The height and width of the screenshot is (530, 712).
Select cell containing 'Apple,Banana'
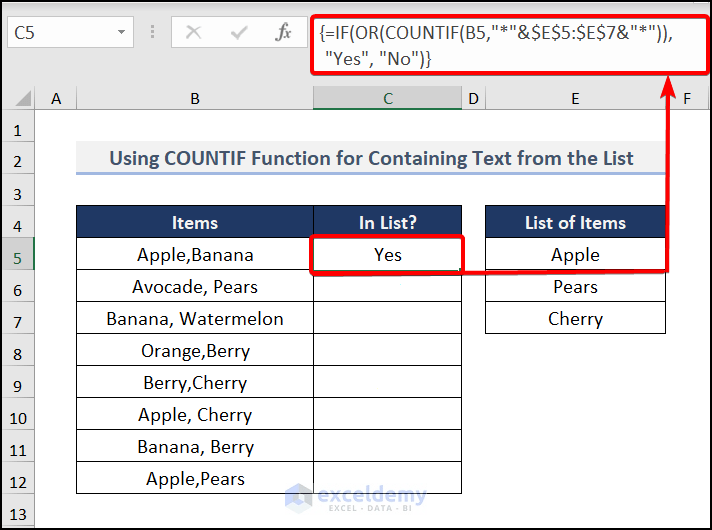click(195, 254)
